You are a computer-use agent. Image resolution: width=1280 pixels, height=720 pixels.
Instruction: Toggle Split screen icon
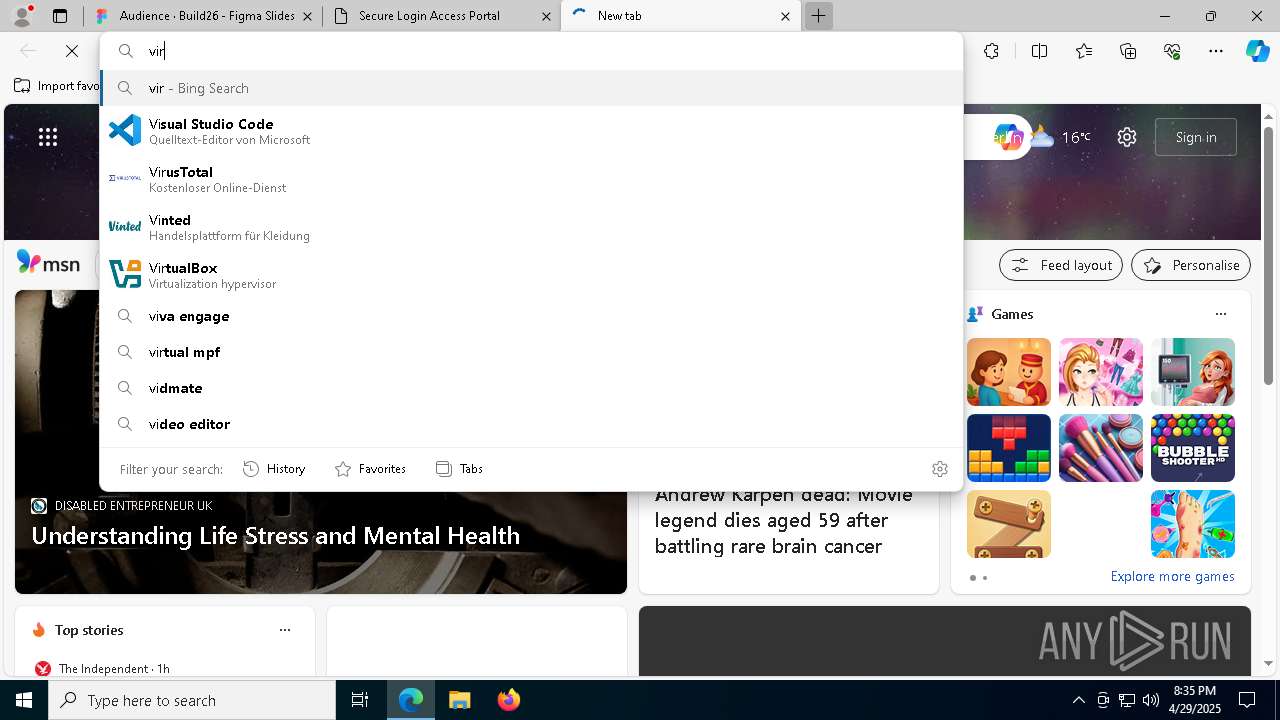tap(1039, 51)
